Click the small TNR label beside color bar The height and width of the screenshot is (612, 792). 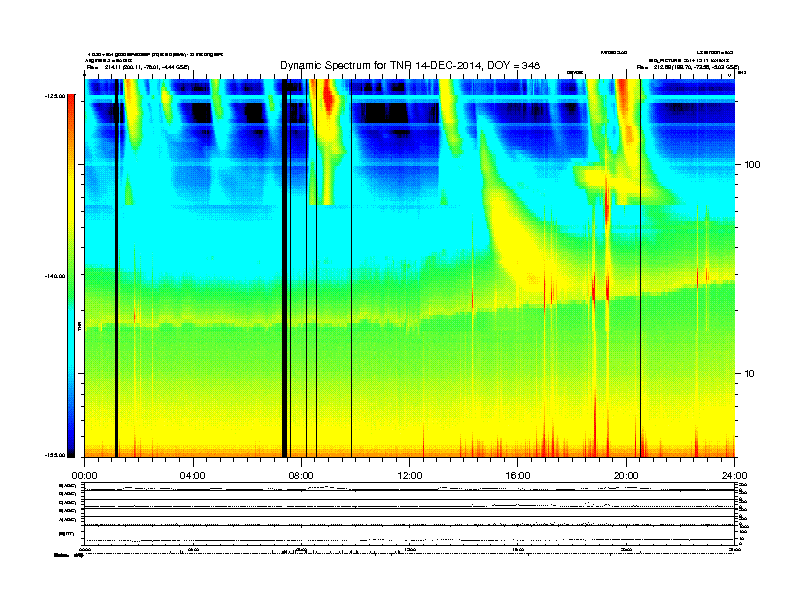pyautogui.click(x=79, y=326)
